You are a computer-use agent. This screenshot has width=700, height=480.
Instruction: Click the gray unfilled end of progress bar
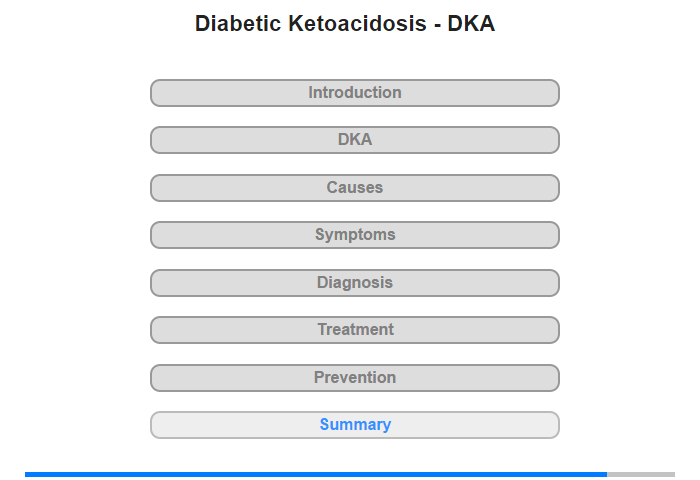[641, 474]
